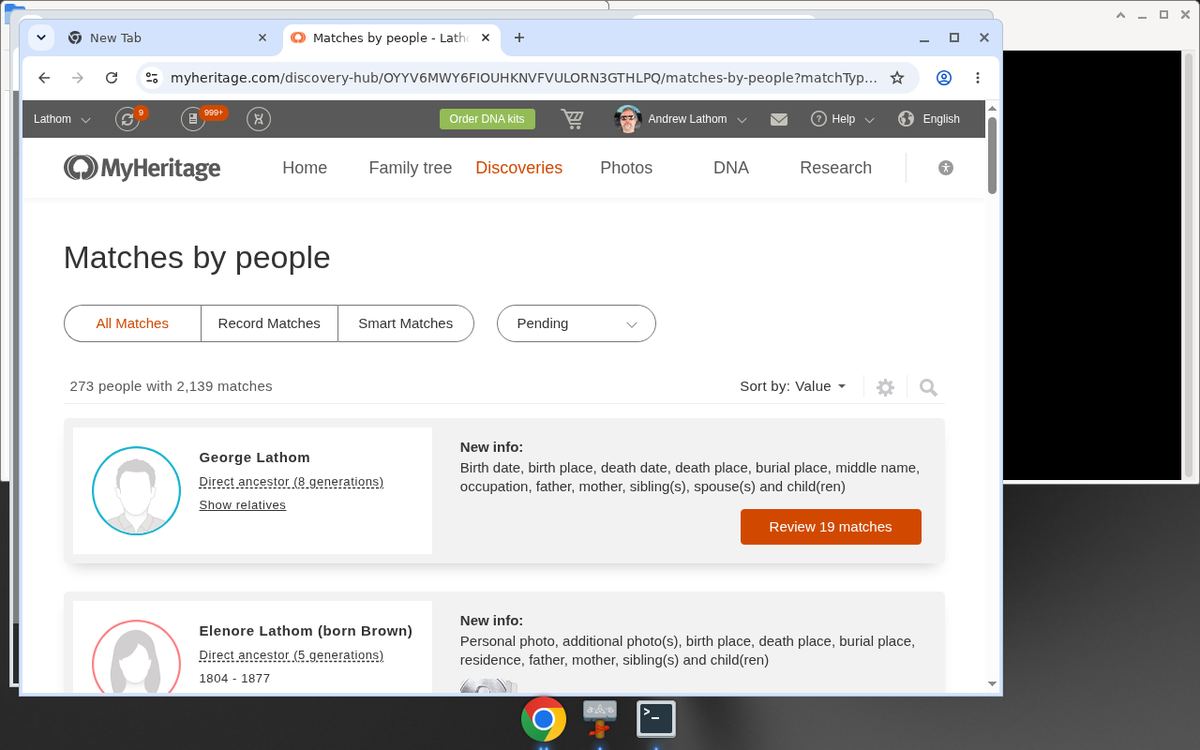The image size is (1200, 750).
Task: Reload the page in Chrome
Action: point(112,77)
